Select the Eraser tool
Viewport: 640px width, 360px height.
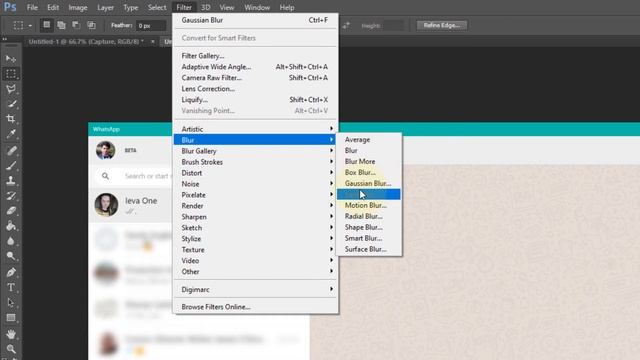point(11,211)
